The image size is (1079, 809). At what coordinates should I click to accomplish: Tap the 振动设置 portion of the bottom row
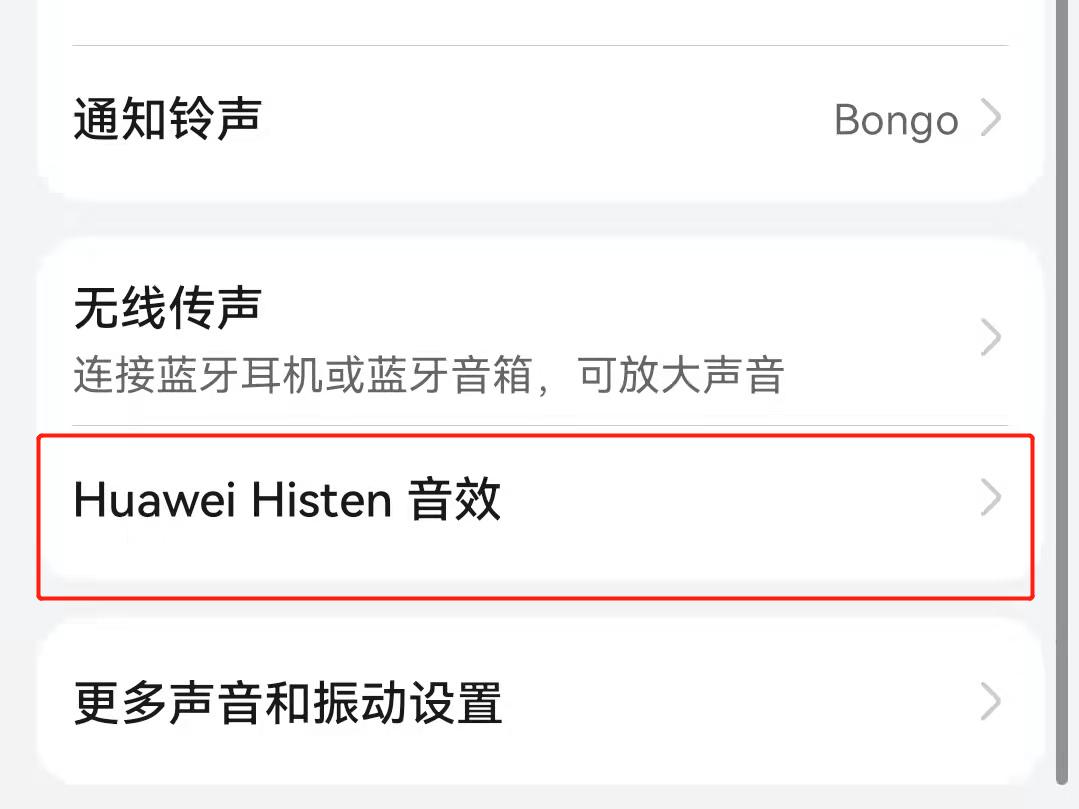click(407, 702)
